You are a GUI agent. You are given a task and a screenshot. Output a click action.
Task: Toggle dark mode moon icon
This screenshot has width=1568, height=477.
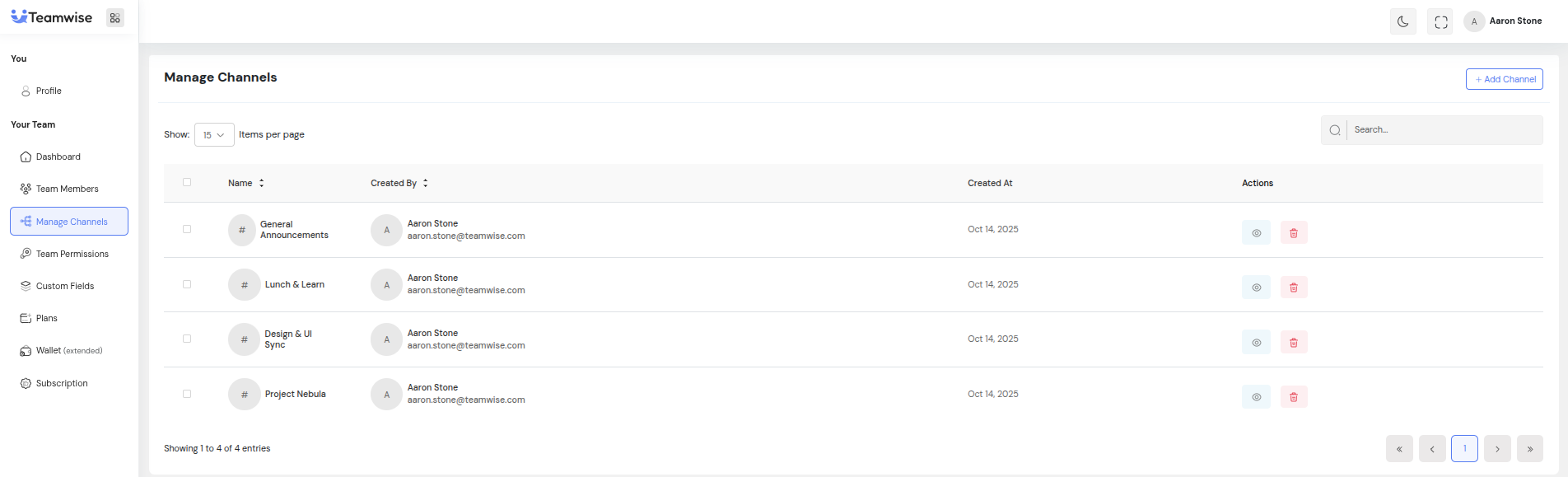point(1402,21)
